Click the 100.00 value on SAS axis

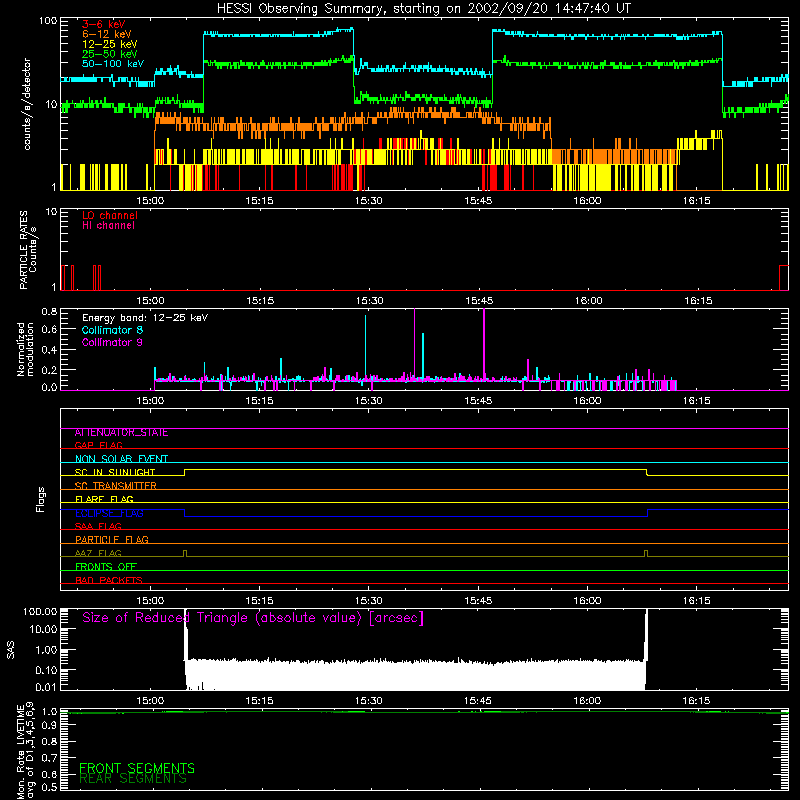click(x=40, y=612)
